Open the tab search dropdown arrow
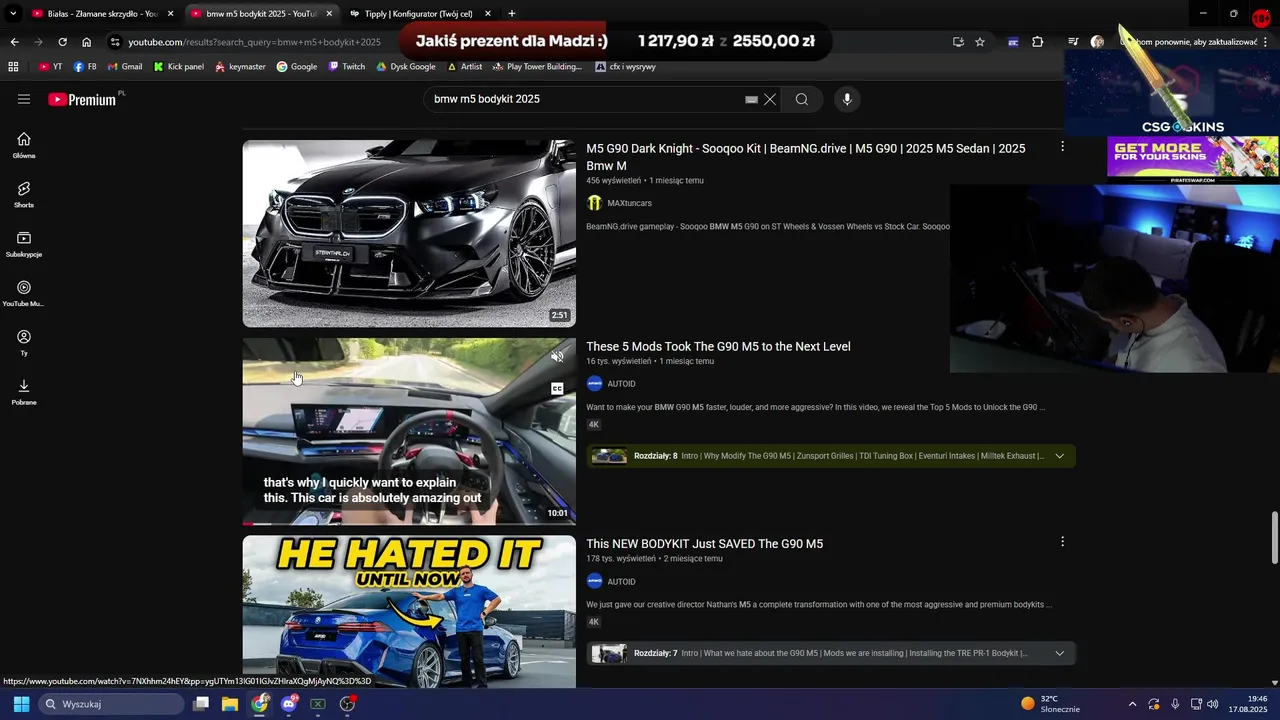The image size is (1280, 720). click(13, 14)
